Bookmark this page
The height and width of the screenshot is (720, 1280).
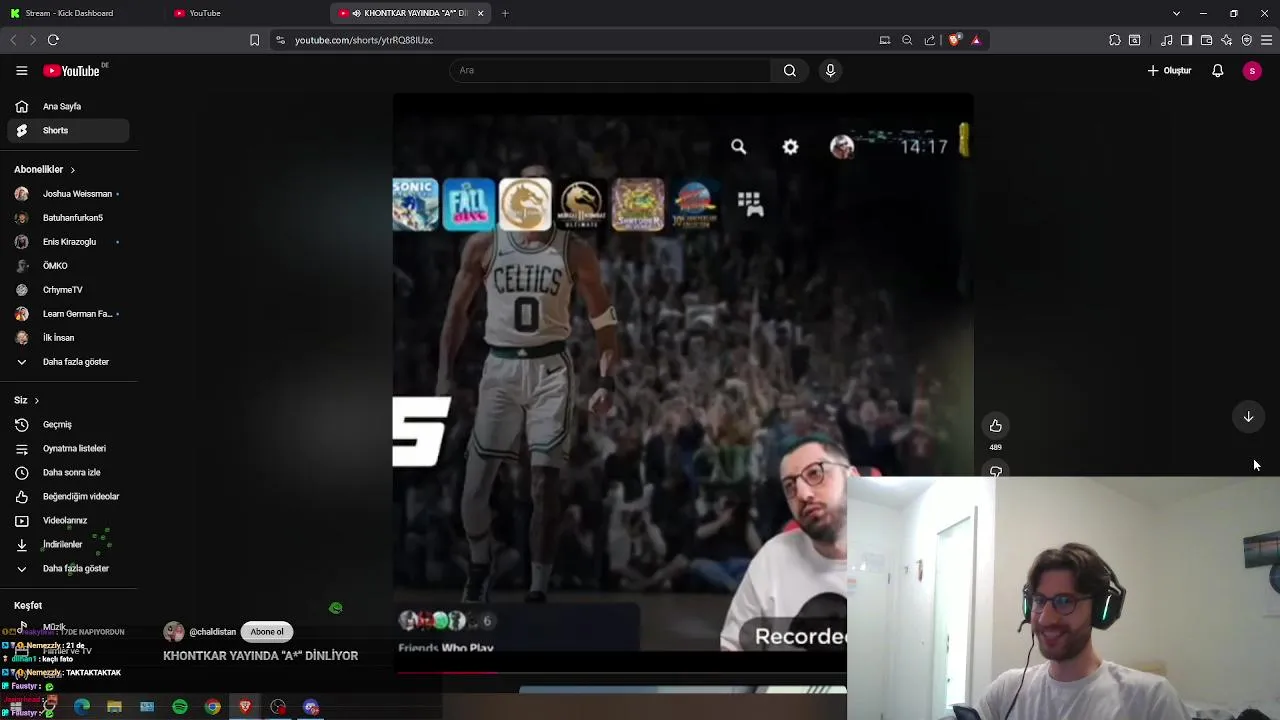pos(254,40)
